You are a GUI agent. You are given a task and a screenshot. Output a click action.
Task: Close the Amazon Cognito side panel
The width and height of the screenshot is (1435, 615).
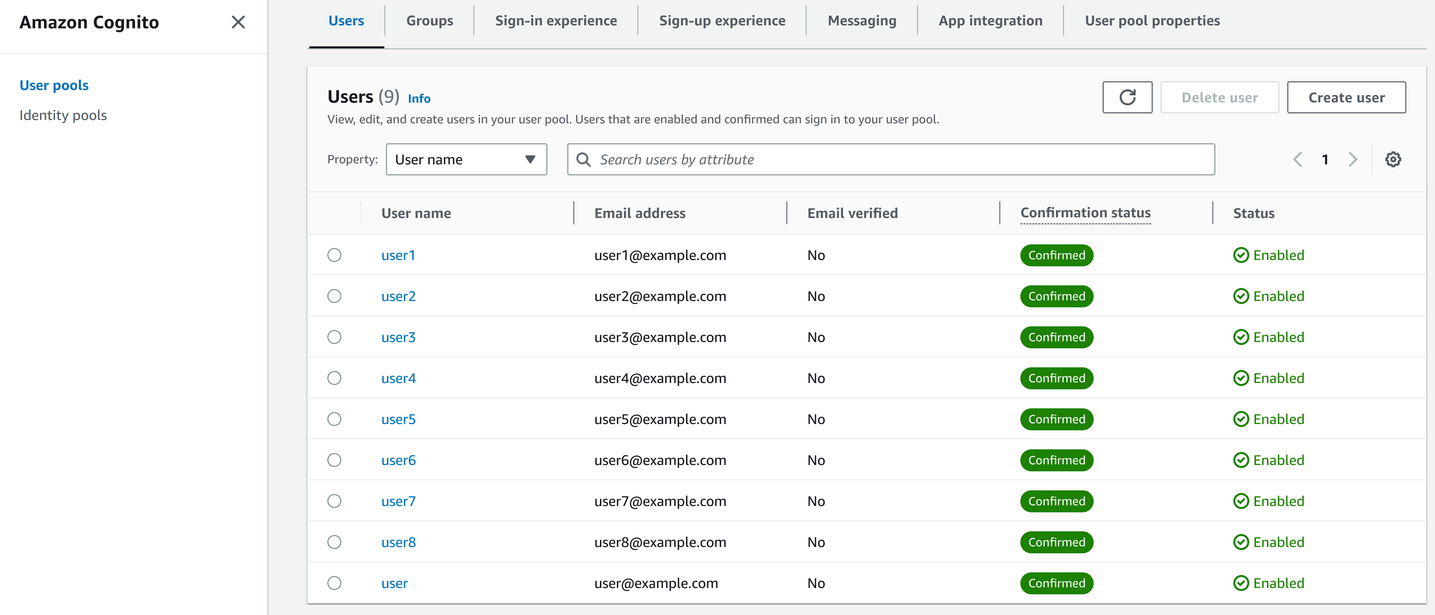coord(238,22)
